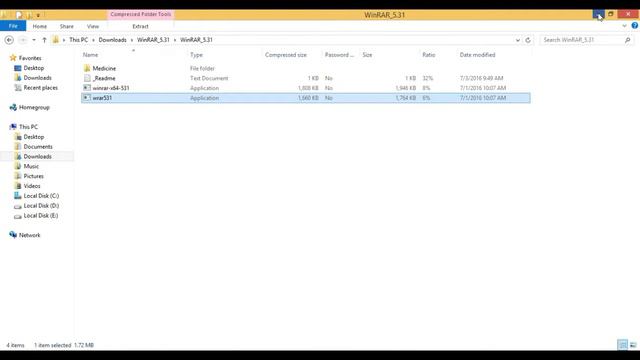Expand subfolders after Downloads breadcrumb
The height and width of the screenshot is (360, 640).
click(132, 40)
